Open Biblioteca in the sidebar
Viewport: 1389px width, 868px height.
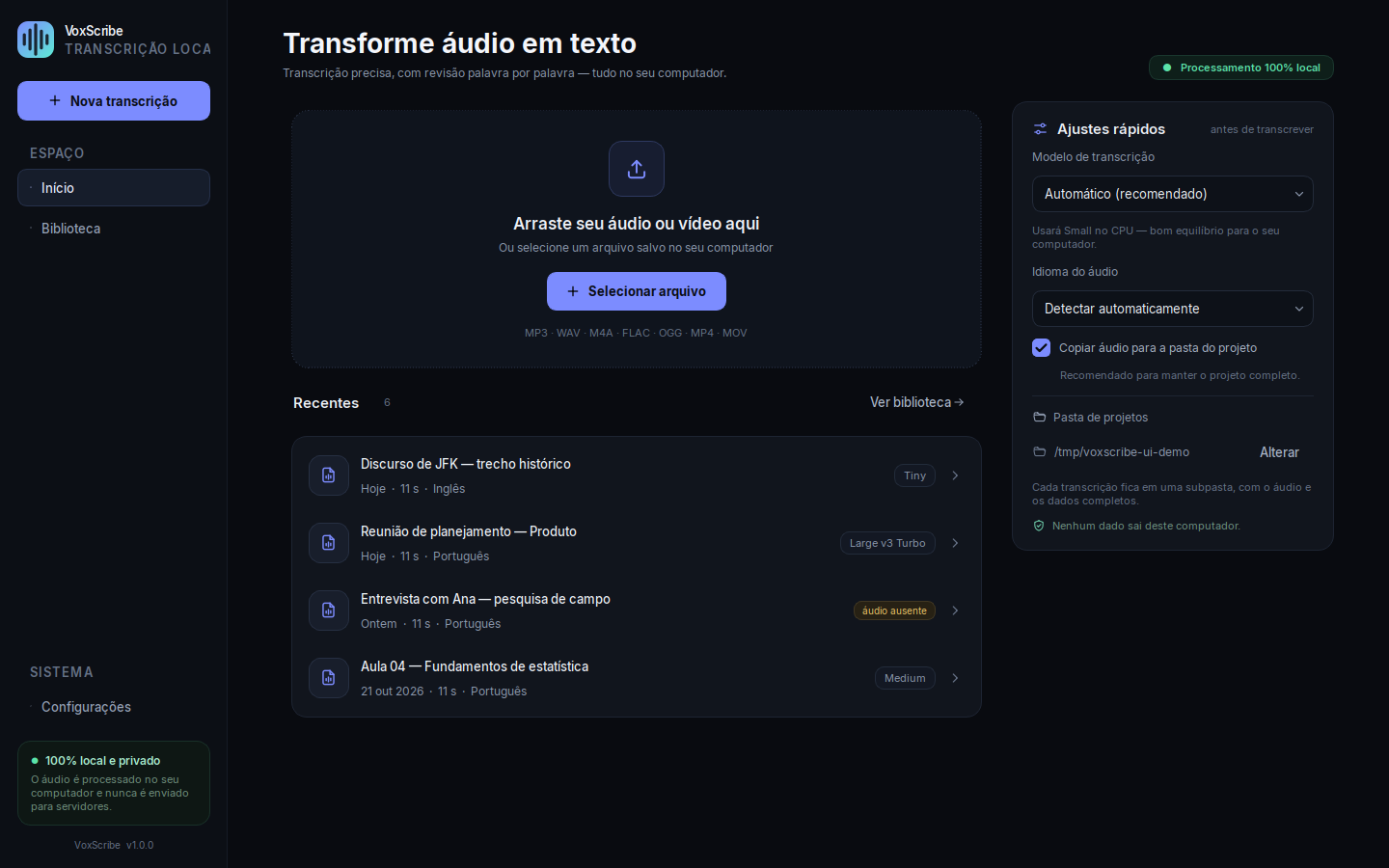[x=114, y=229]
